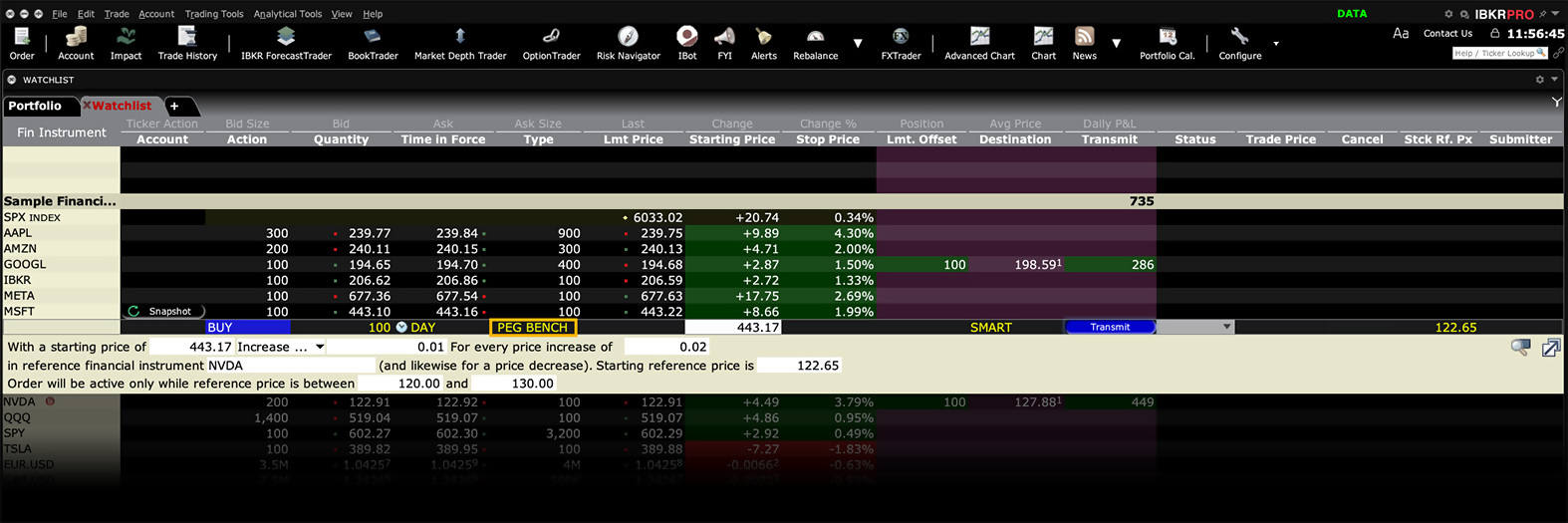Viewport: 1568px width, 523px height.
Task: Open the Status dropdown in order row
Action: pyautogui.click(x=1226, y=327)
